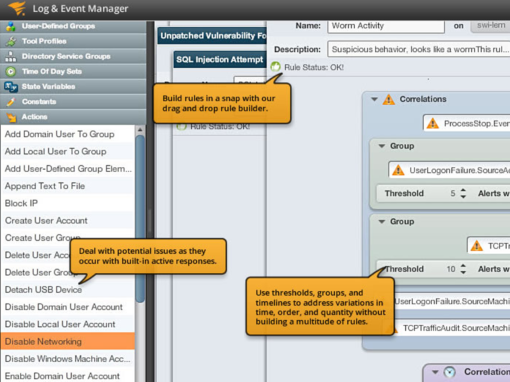
Task: Open the Actions arrow icon
Action: pos(11,117)
